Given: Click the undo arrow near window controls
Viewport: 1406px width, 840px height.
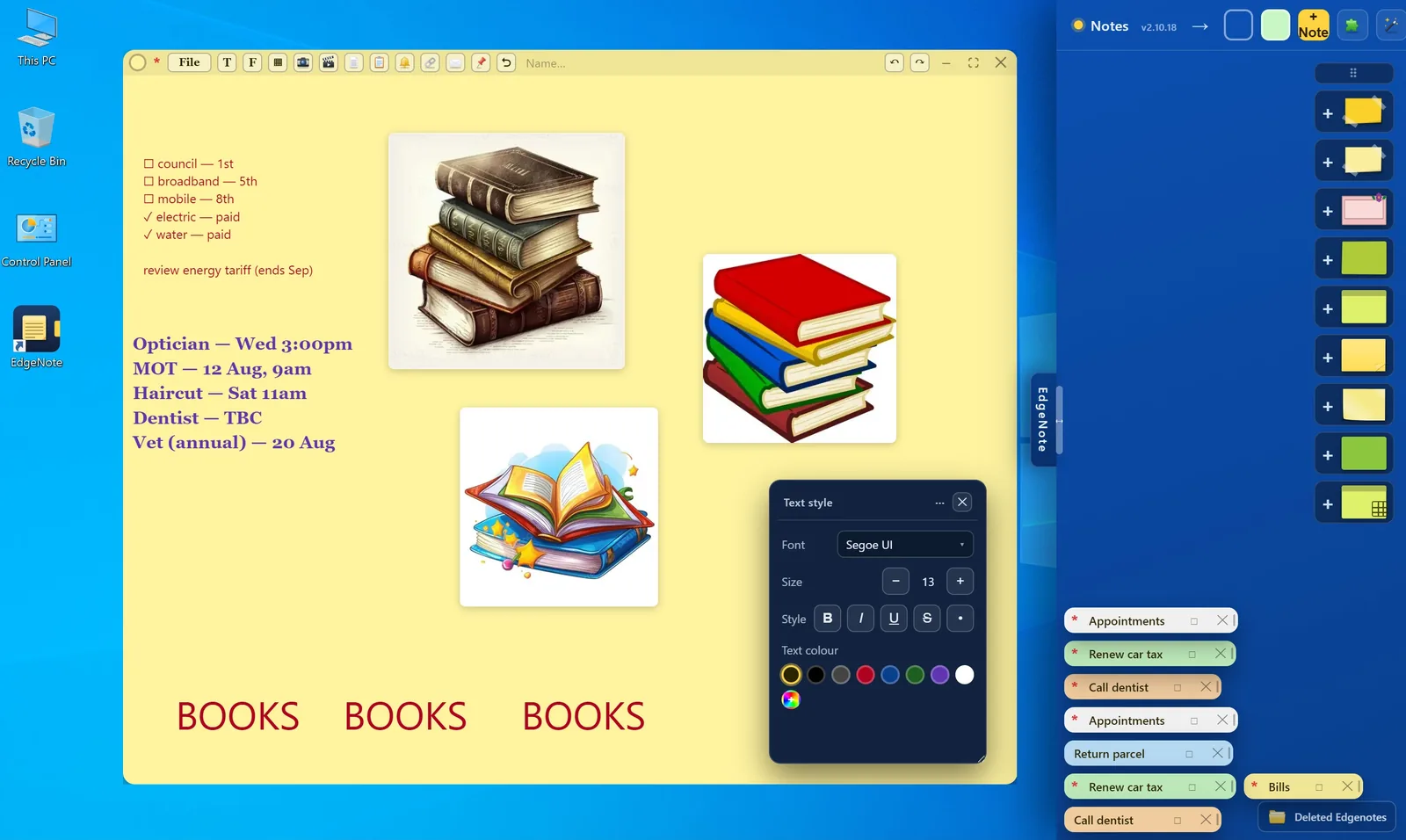Looking at the screenshot, I should click(x=895, y=62).
